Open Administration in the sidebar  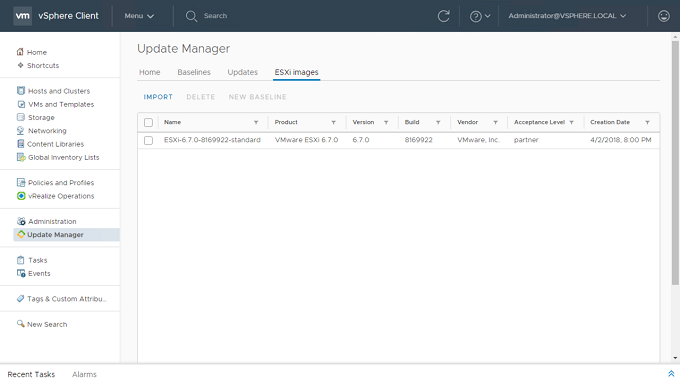click(x=52, y=221)
